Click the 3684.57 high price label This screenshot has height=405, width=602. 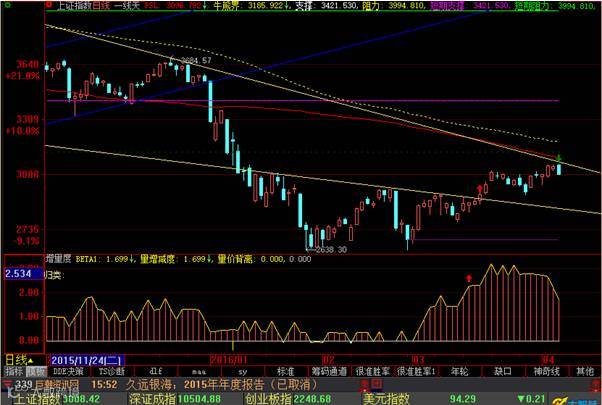tap(196, 60)
